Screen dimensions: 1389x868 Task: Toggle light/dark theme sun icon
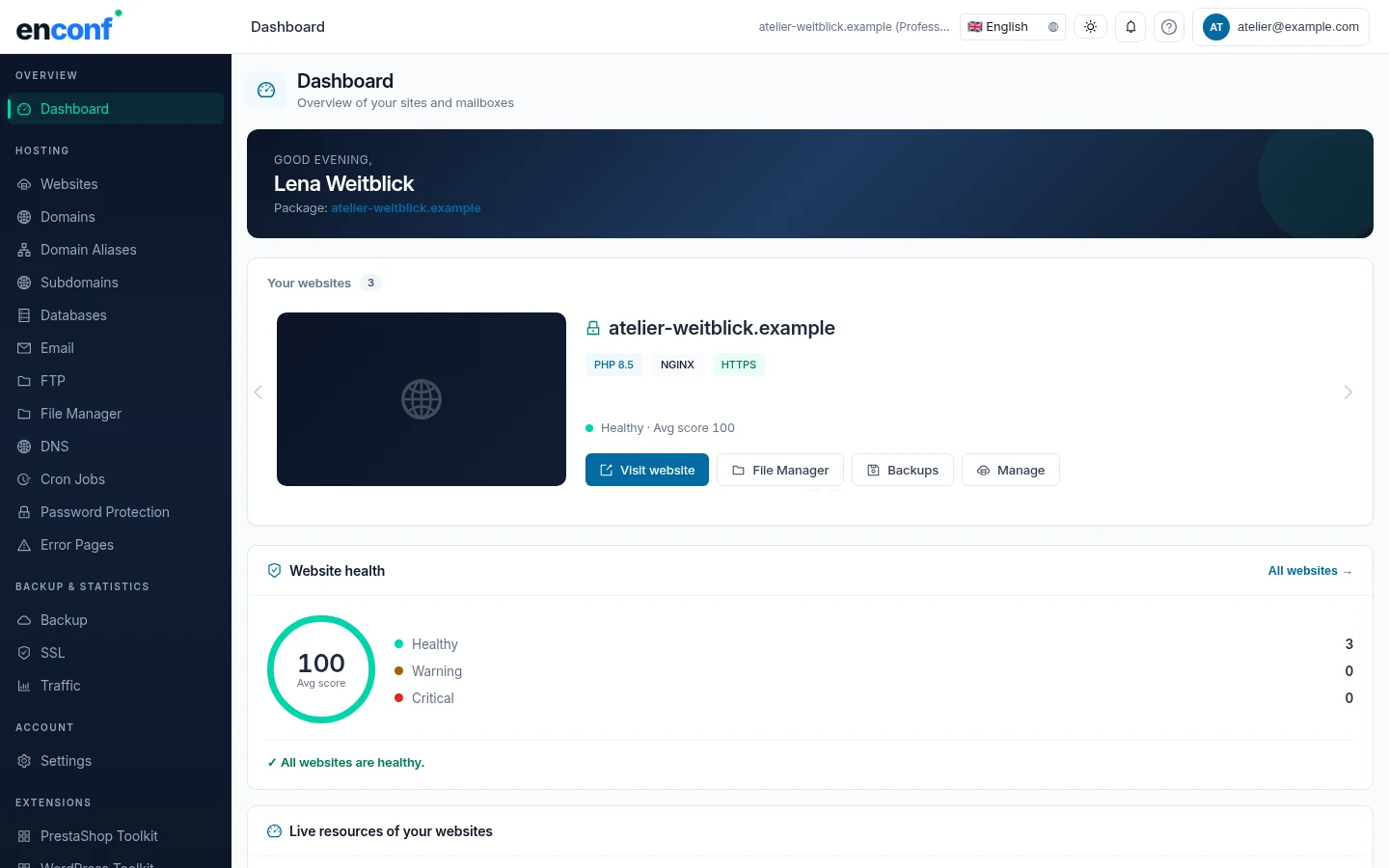click(1091, 27)
